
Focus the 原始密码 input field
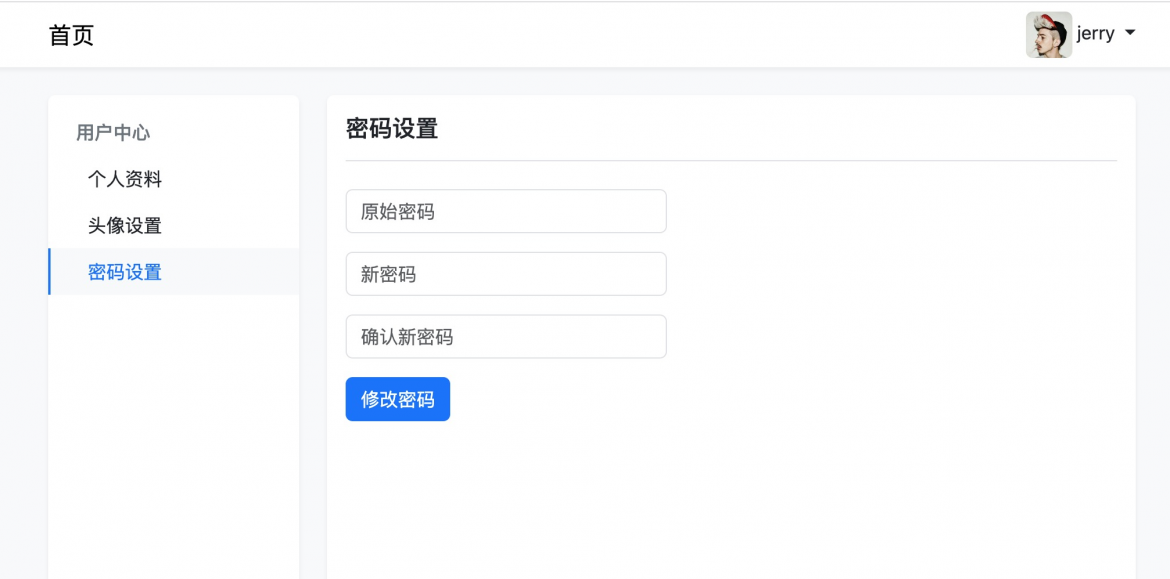coord(506,211)
